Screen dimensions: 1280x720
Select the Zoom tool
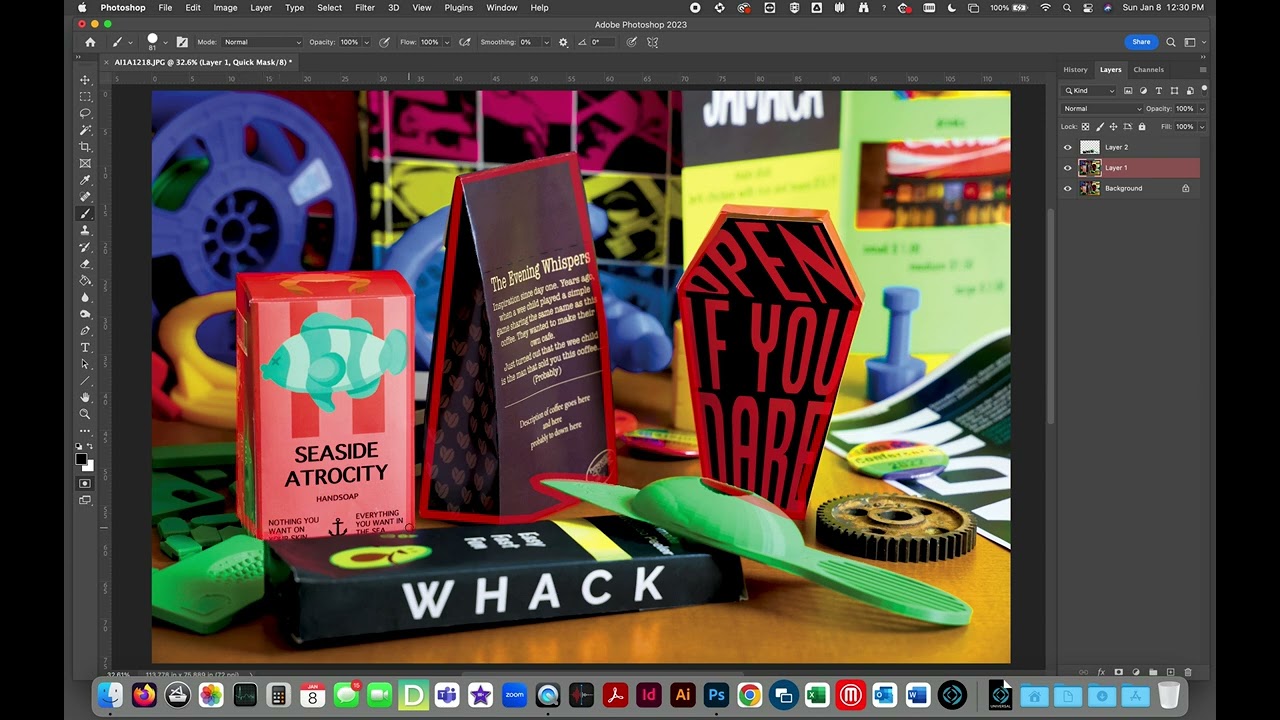85,414
